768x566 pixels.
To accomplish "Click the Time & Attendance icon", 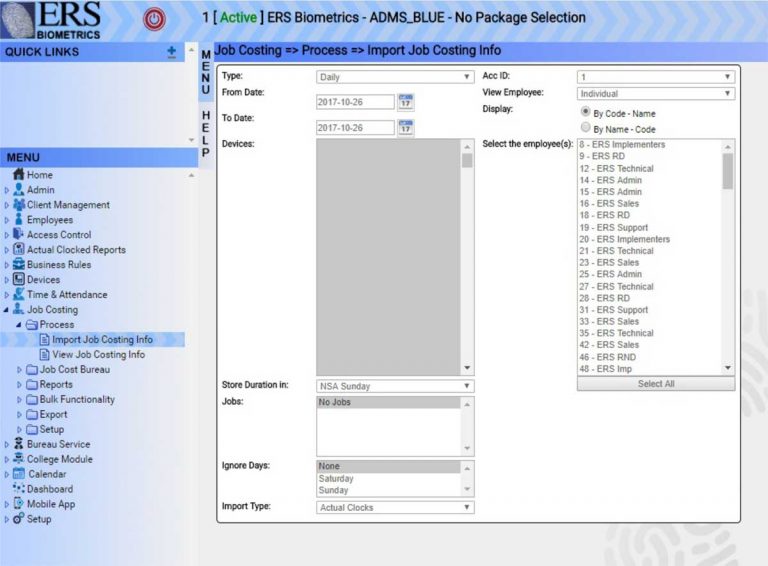I will 19,294.
